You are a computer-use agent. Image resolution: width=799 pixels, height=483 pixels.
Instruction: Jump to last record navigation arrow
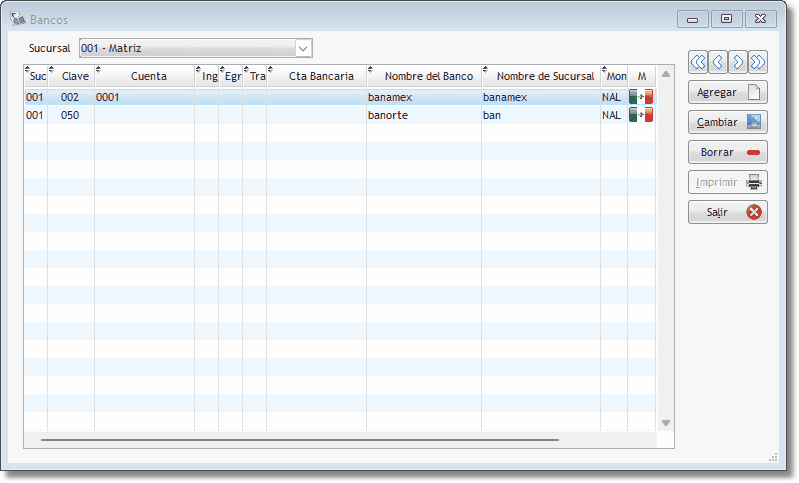(758, 62)
